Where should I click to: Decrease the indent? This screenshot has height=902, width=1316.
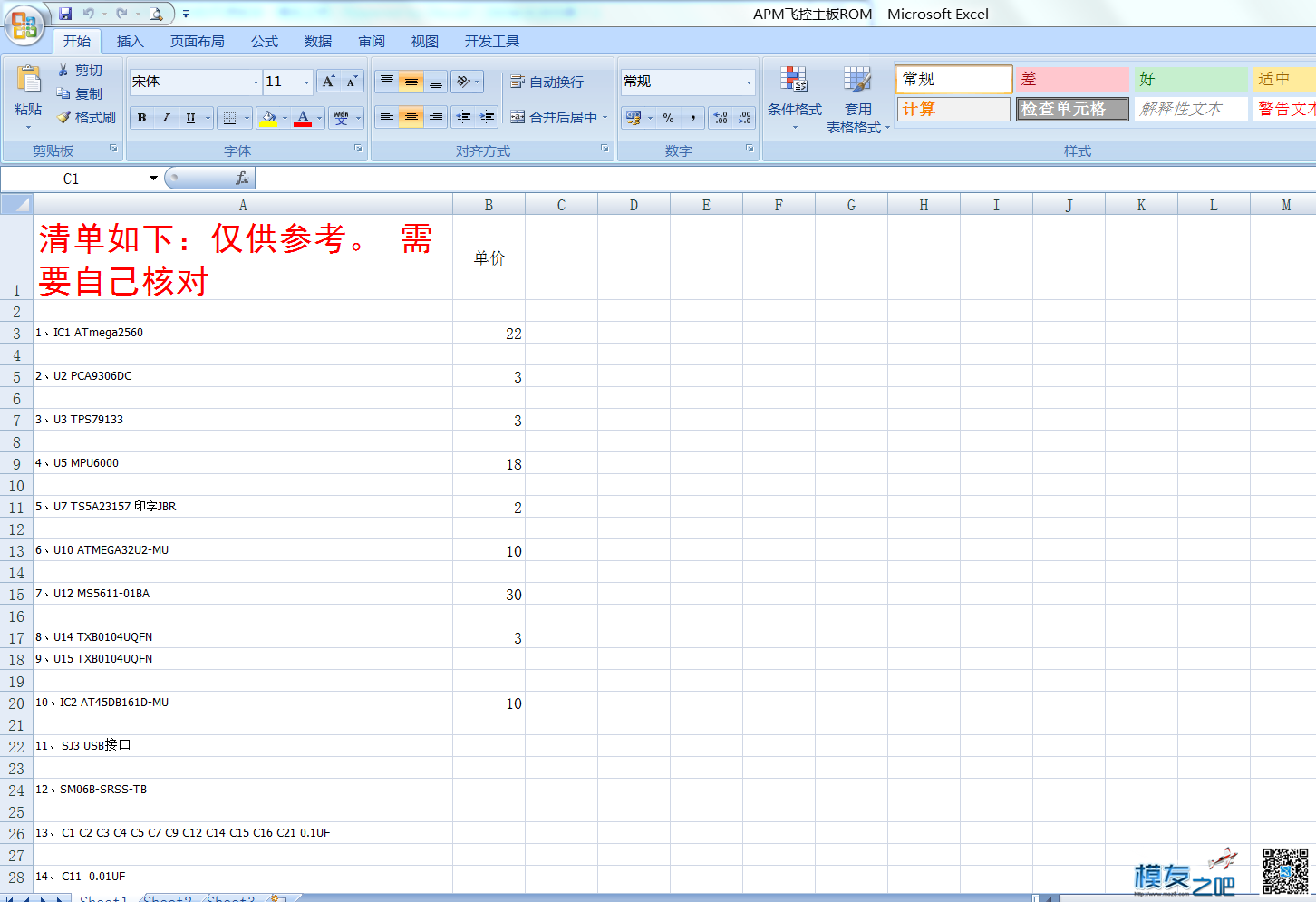click(463, 117)
